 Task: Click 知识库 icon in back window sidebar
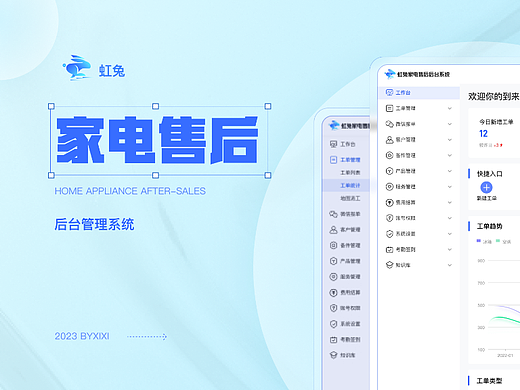(x=333, y=355)
